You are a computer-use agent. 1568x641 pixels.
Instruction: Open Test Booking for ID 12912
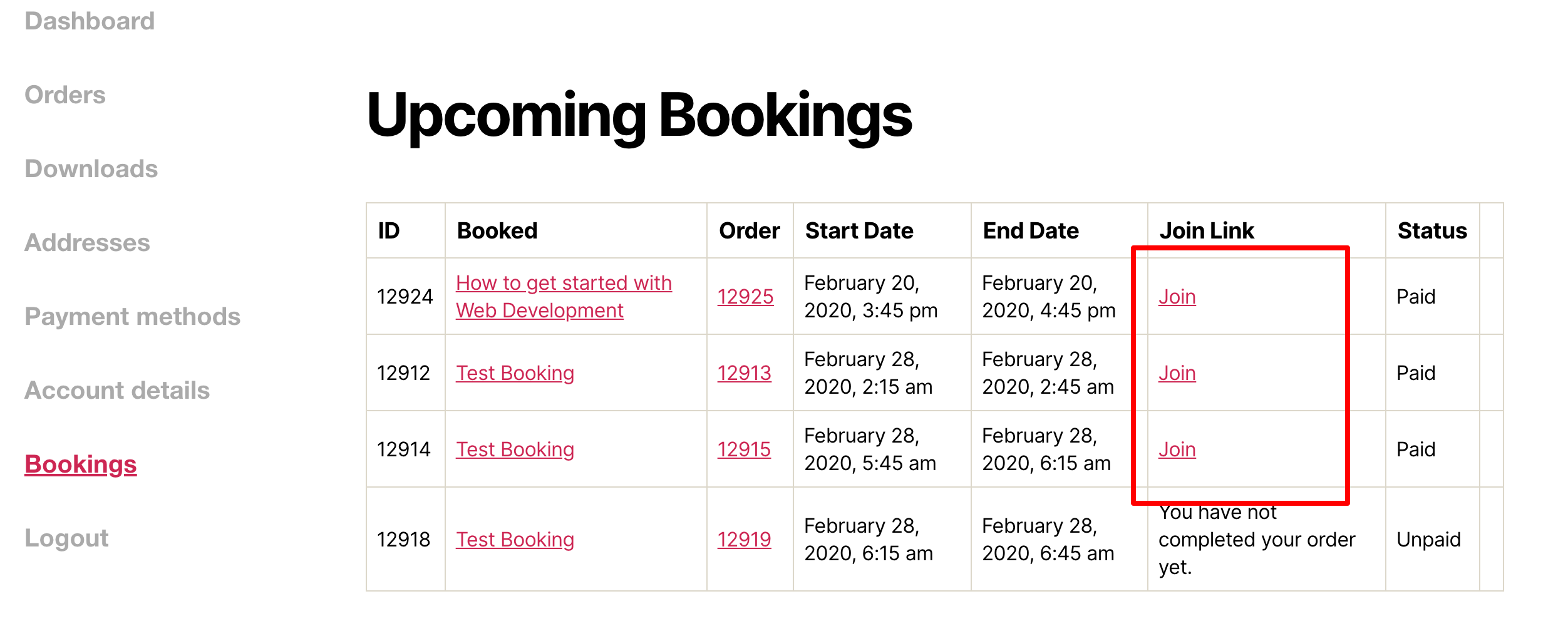(x=515, y=373)
